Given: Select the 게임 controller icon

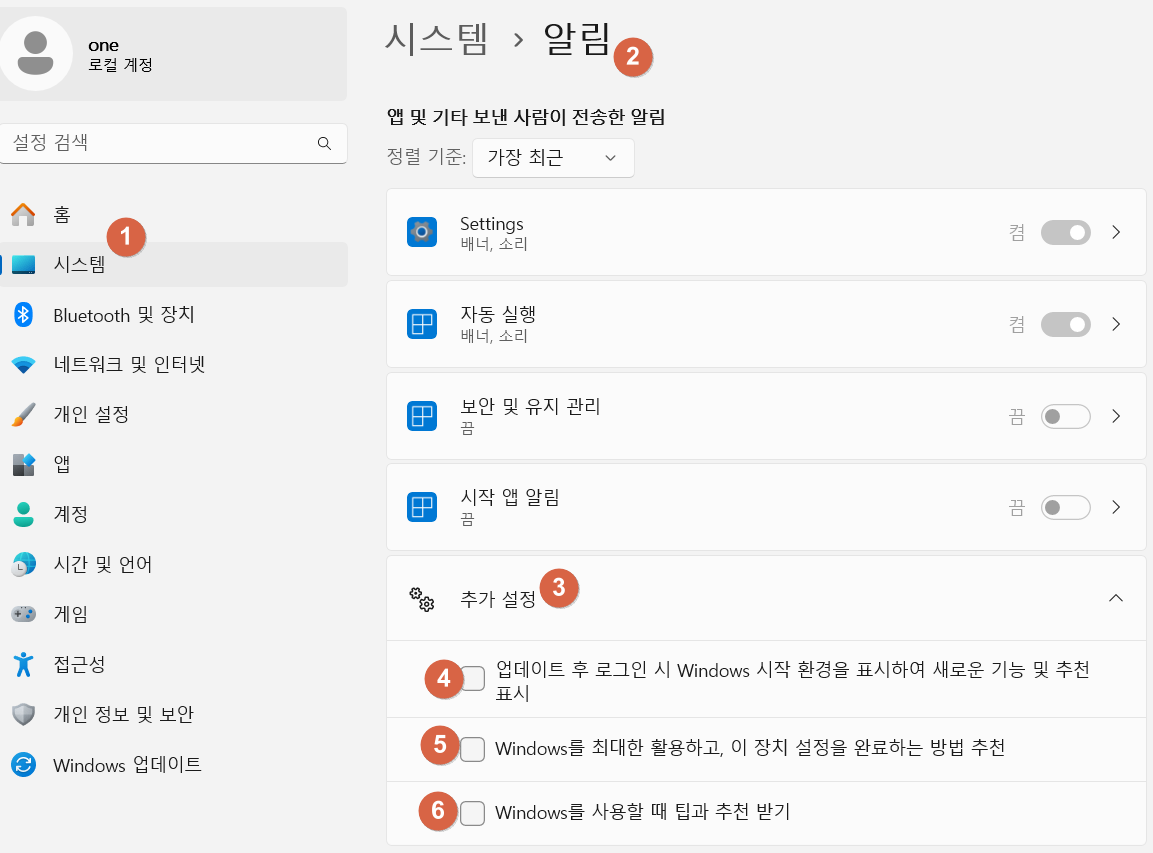Looking at the screenshot, I should pos(23,614).
